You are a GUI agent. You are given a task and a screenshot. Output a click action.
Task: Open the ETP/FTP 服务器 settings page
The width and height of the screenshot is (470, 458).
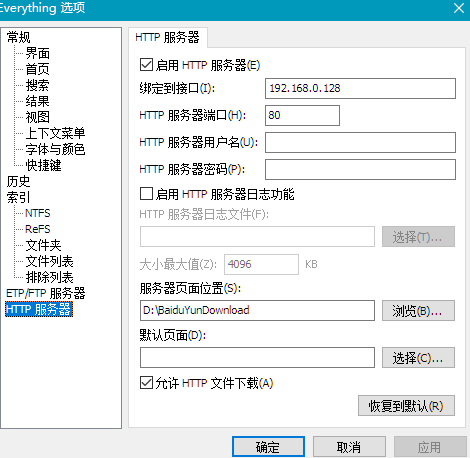46,293
